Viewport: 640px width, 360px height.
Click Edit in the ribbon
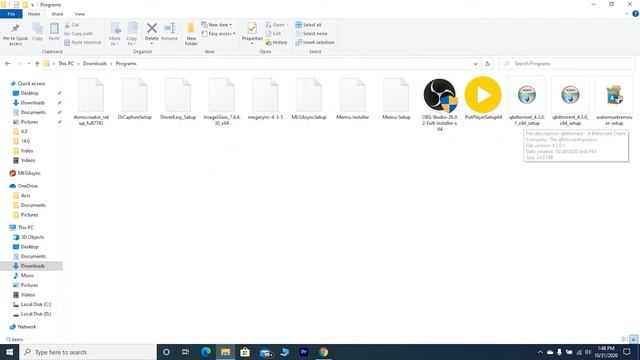[x=273, y=33]
